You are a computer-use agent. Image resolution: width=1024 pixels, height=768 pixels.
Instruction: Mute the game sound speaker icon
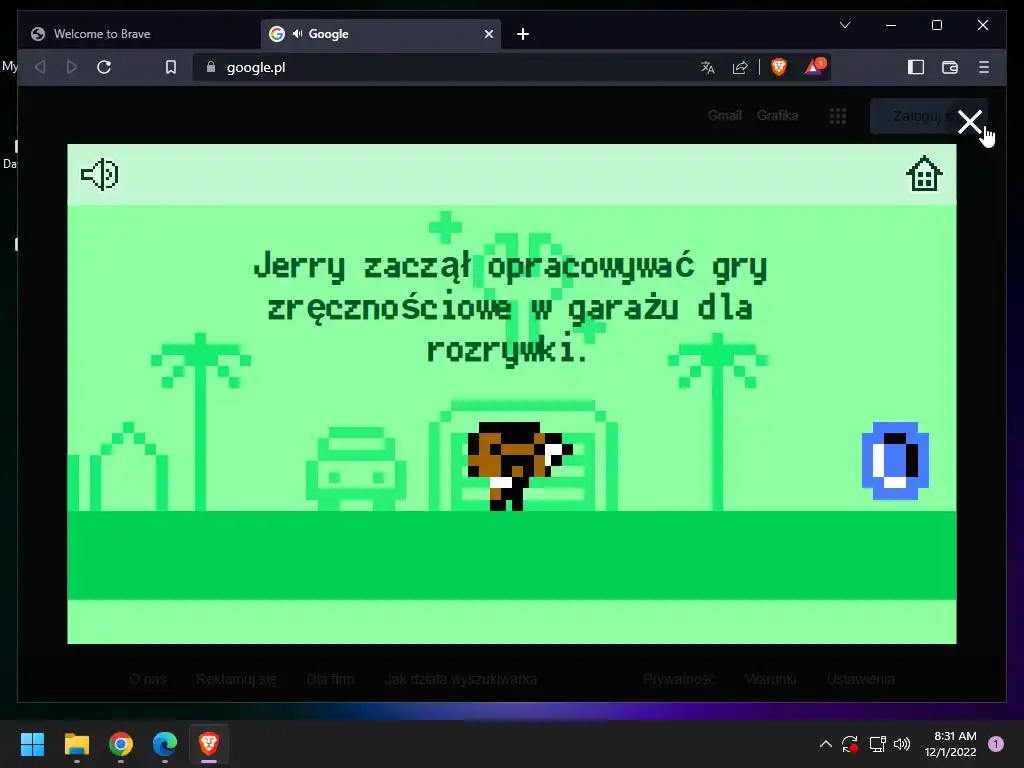click(x=99, y=174)
